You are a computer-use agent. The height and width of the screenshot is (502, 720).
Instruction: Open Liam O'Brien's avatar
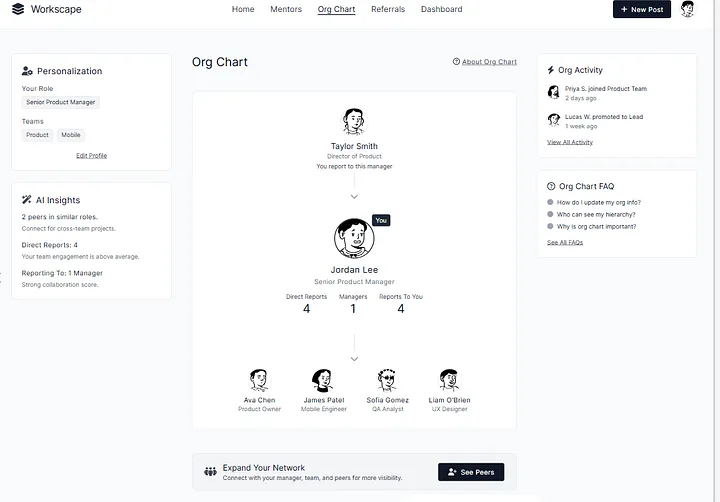pyautogui.click(x=449, y=380)
